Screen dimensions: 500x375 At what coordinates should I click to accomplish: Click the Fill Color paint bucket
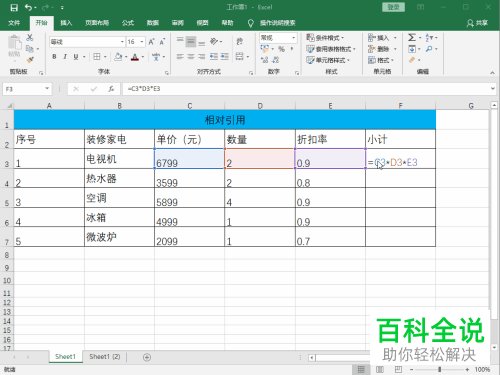point(118,57)
